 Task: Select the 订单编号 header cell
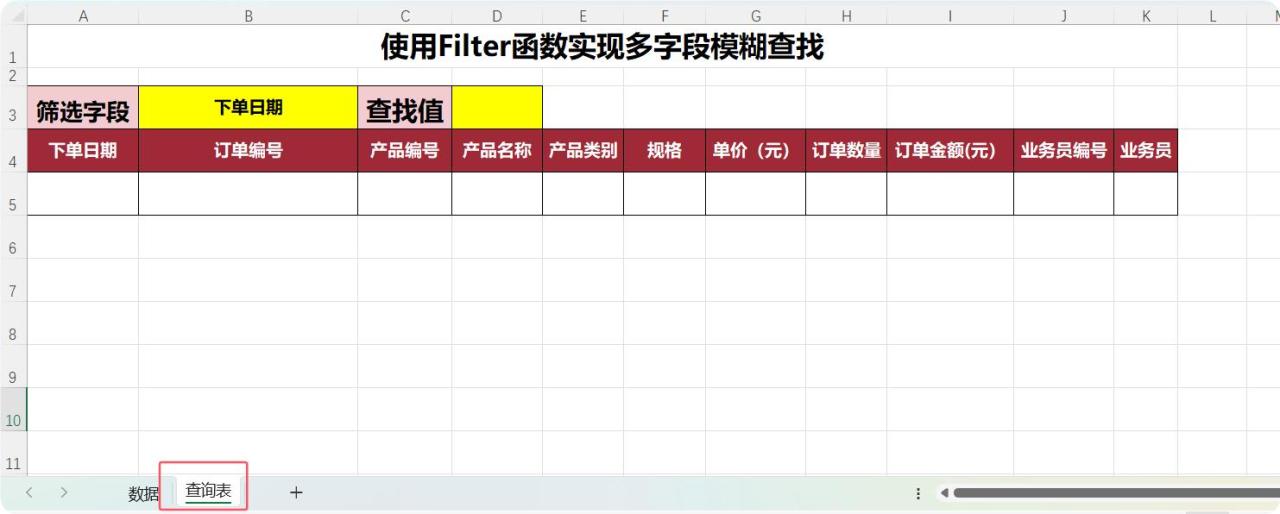(248, 151)
